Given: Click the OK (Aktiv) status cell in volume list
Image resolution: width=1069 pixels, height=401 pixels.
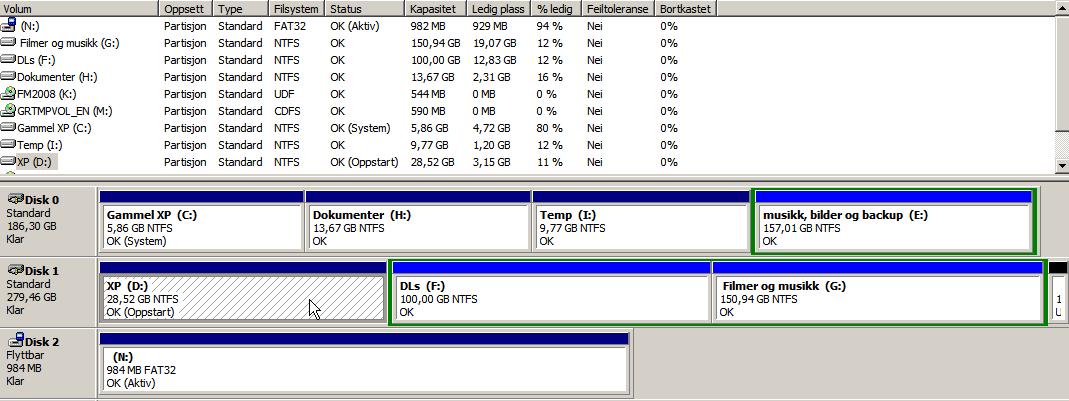Looking at the screenshot, I should pos(355,26).
